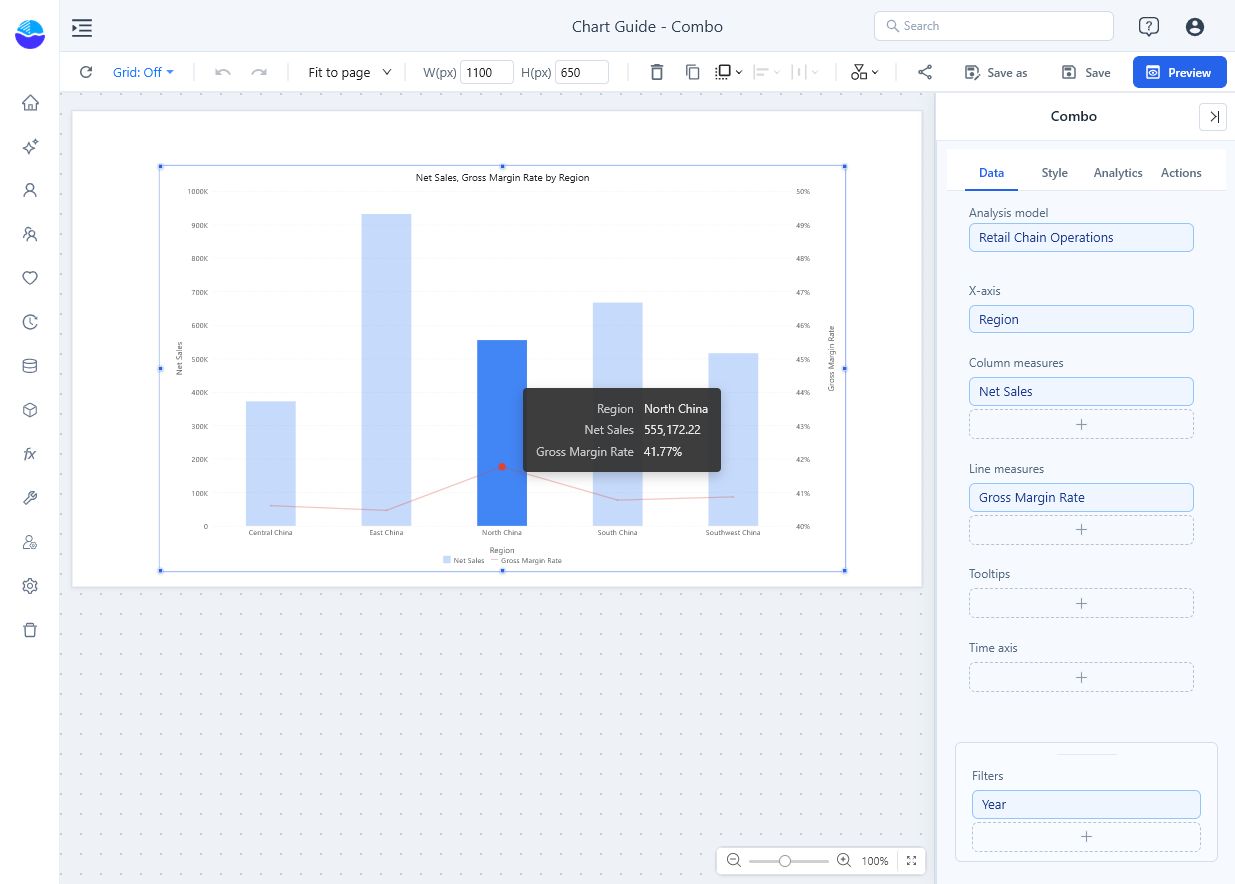1235x884 pixels.
Task: Add a new column measure
Action: (x=1081, y=424)
